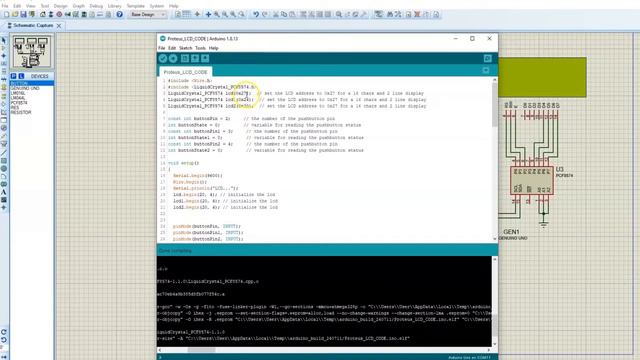
Task: Toggle grid display toolbar icon
Action: [187, 15]
